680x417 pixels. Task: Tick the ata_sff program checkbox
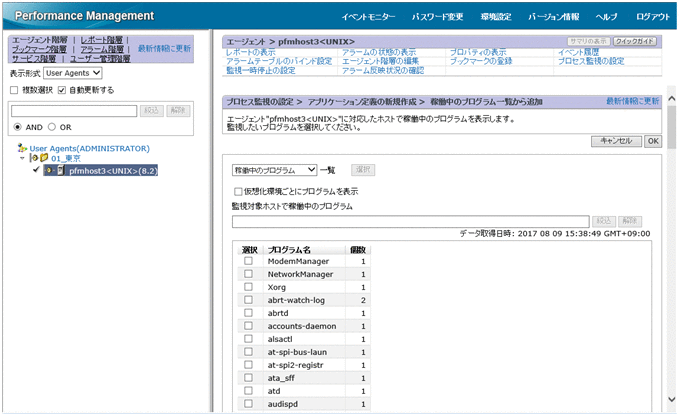tap(248, 378)
